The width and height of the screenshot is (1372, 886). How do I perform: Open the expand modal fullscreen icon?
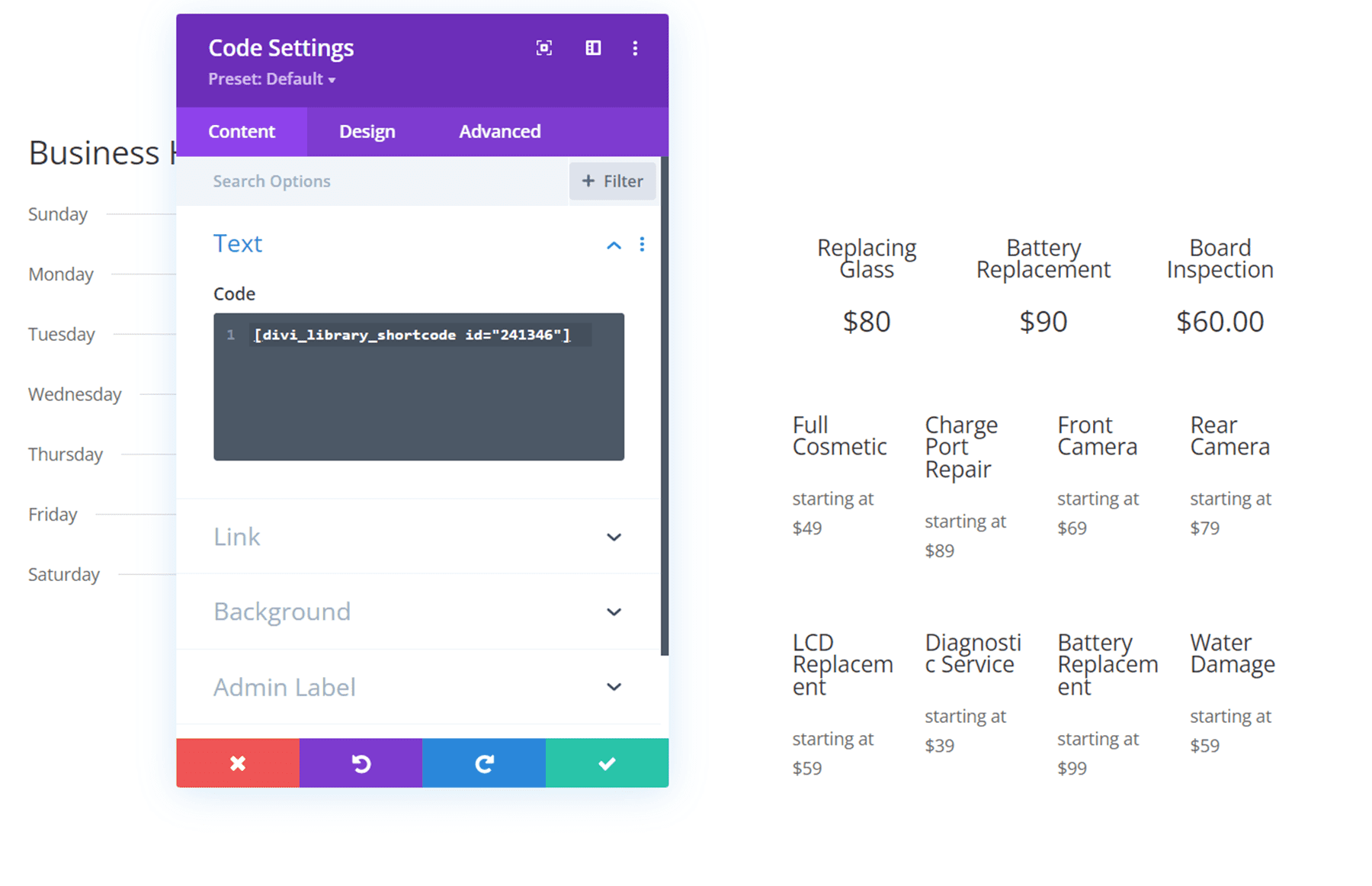[x=544, y=47]
